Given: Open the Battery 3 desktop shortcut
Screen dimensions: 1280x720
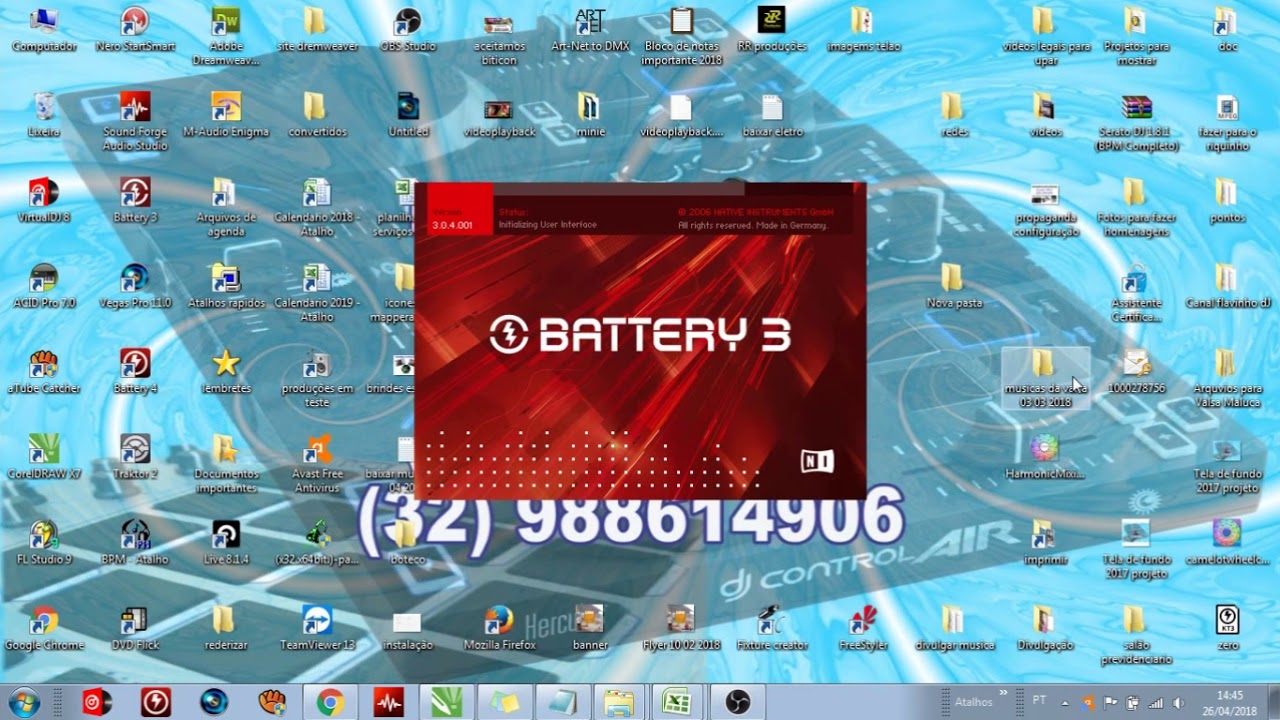Looking at the screenshot, I should click(135, 200).
